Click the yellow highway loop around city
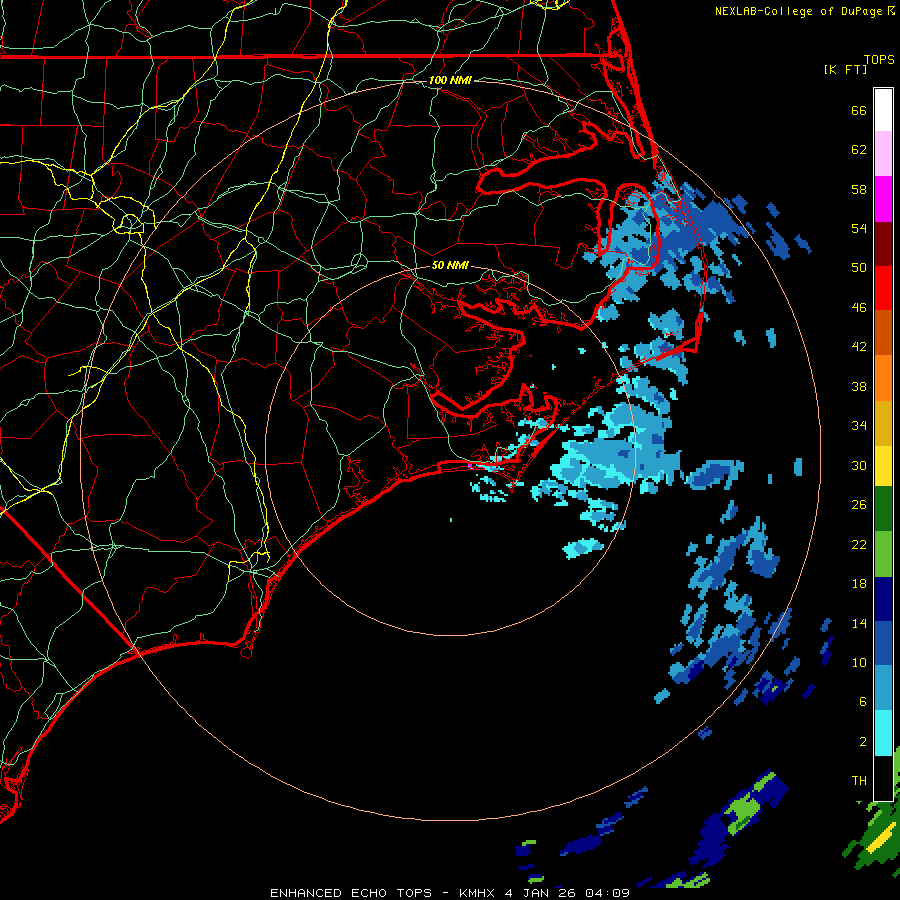 [131, 224]
